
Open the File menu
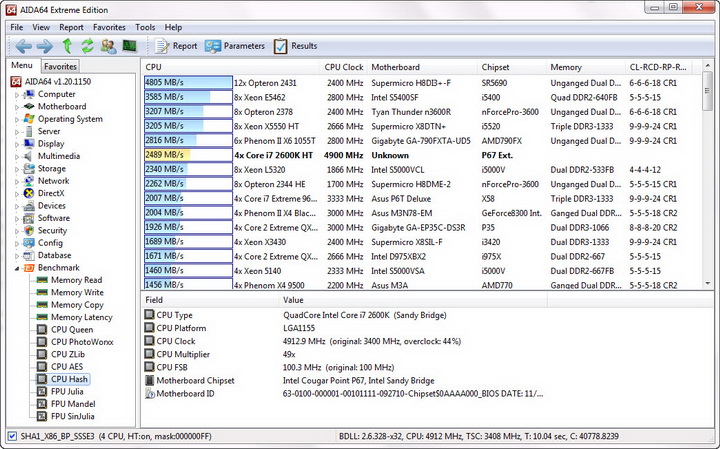[17, 27]
